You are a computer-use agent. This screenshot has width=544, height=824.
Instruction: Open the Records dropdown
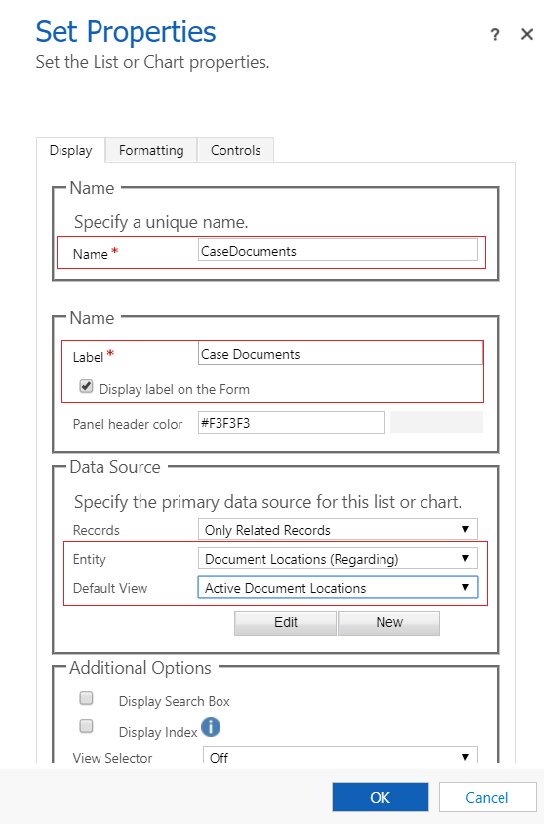tap(337, 529)
